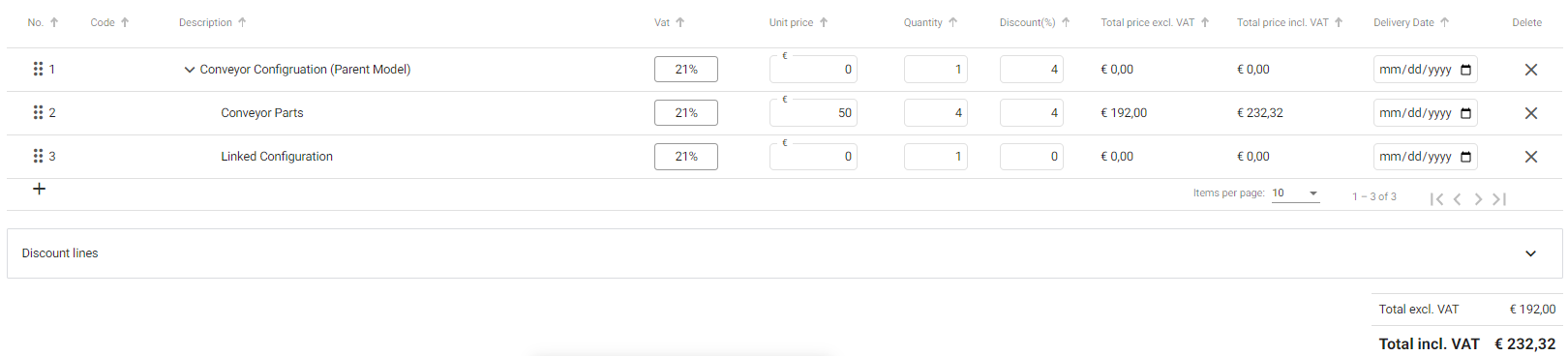Jump to the first page of lines
The width and height of the screenshot is (1568, 356).
[1436, 198]
